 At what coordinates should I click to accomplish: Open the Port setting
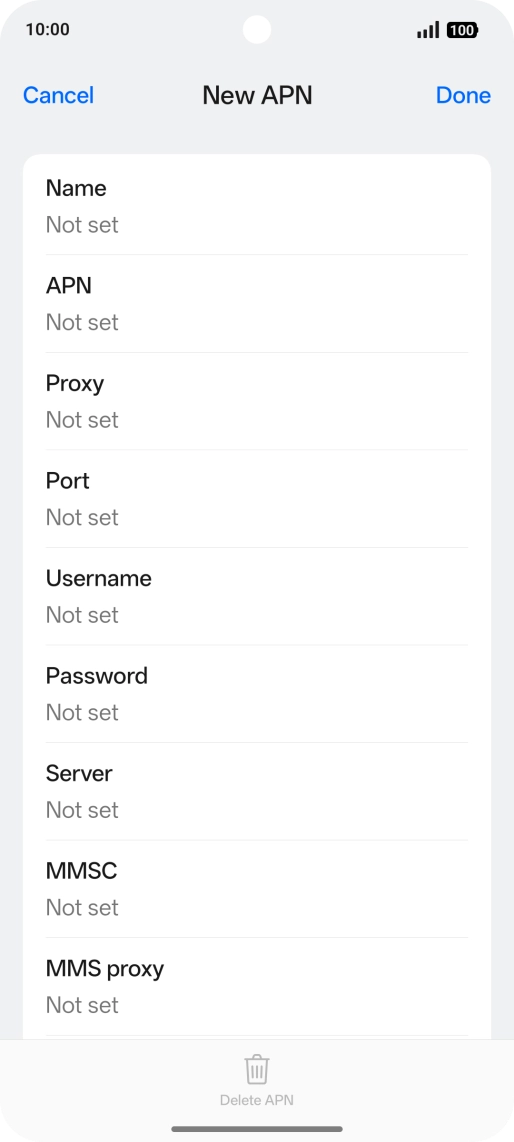[x=257, y=499]
